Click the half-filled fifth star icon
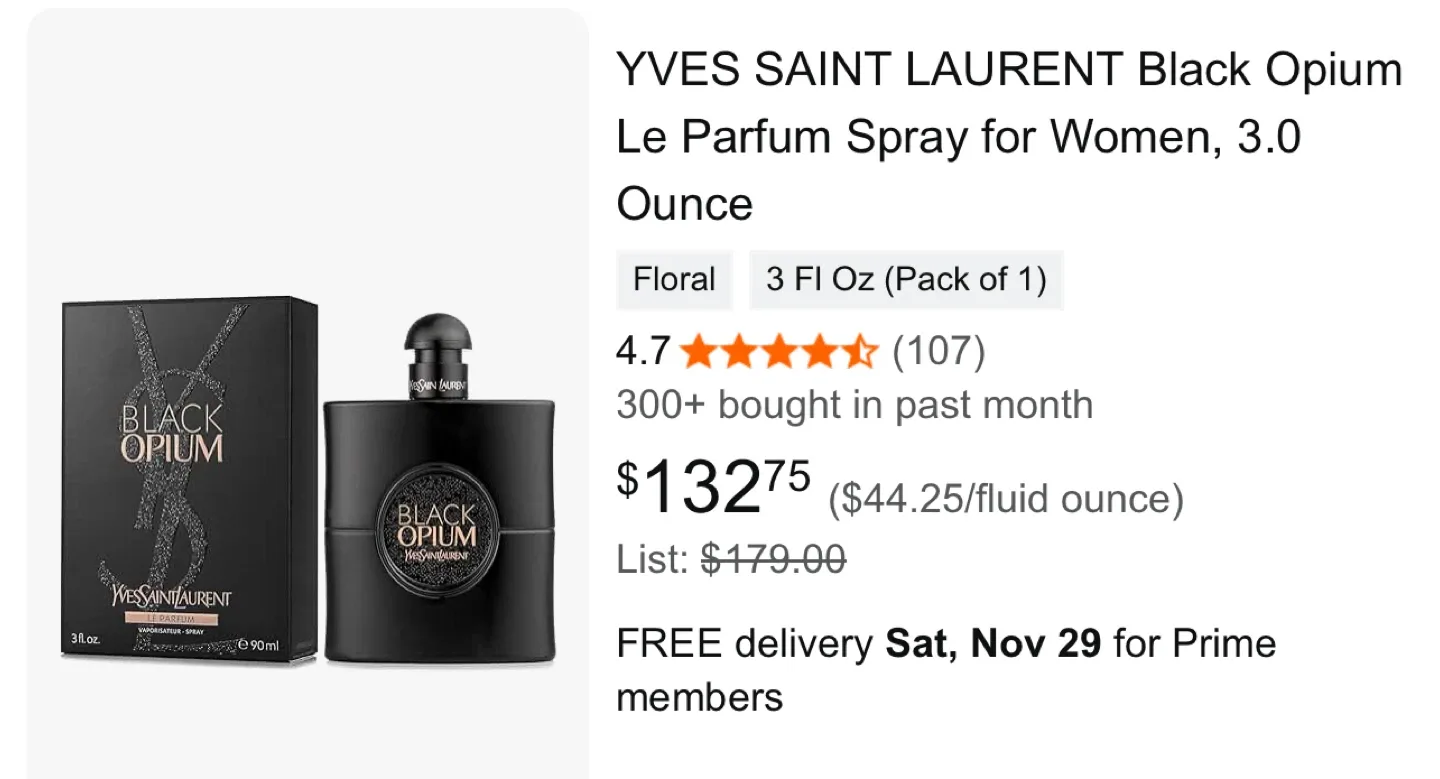 [x=862, y=352]
